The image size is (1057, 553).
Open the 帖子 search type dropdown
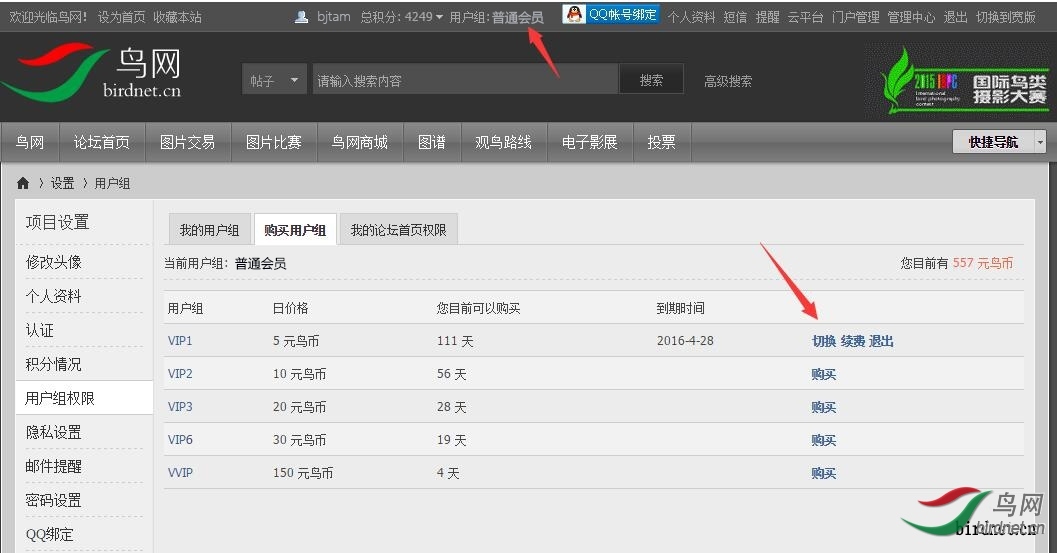point(275,81)
